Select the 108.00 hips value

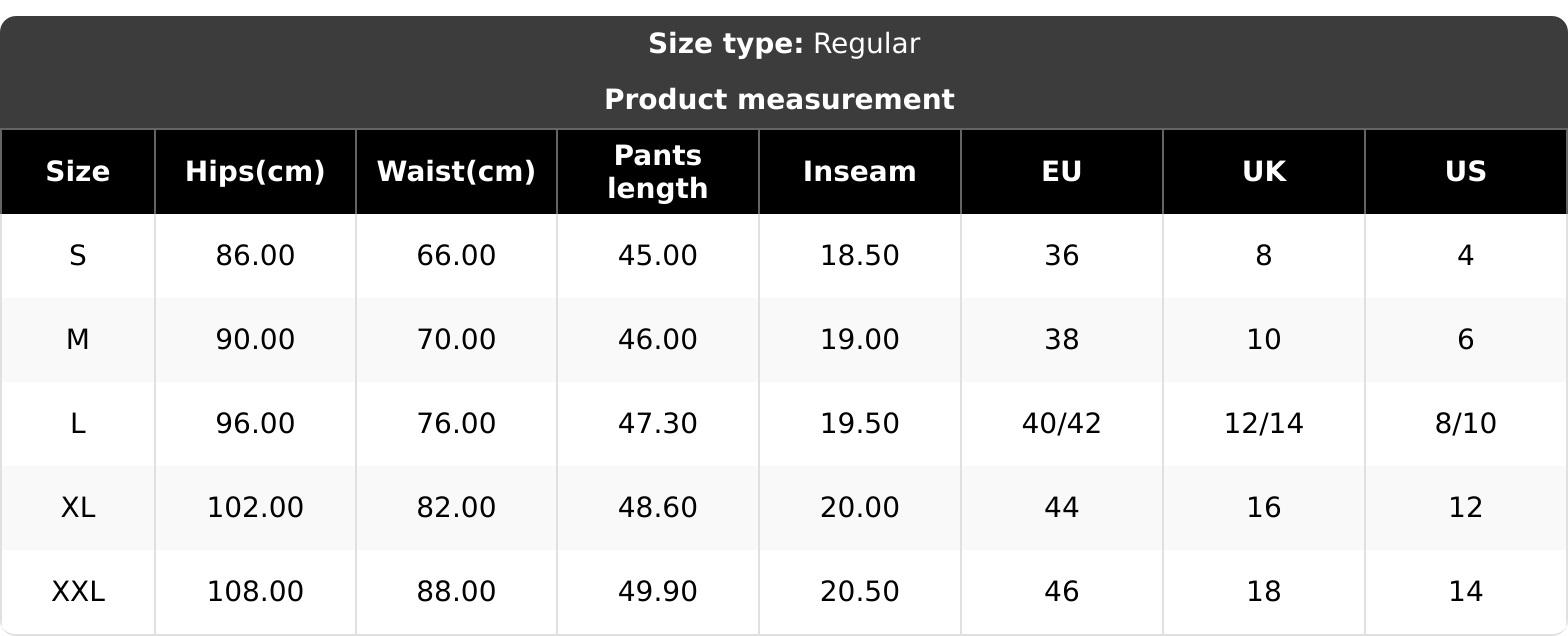tap(255, 592)
